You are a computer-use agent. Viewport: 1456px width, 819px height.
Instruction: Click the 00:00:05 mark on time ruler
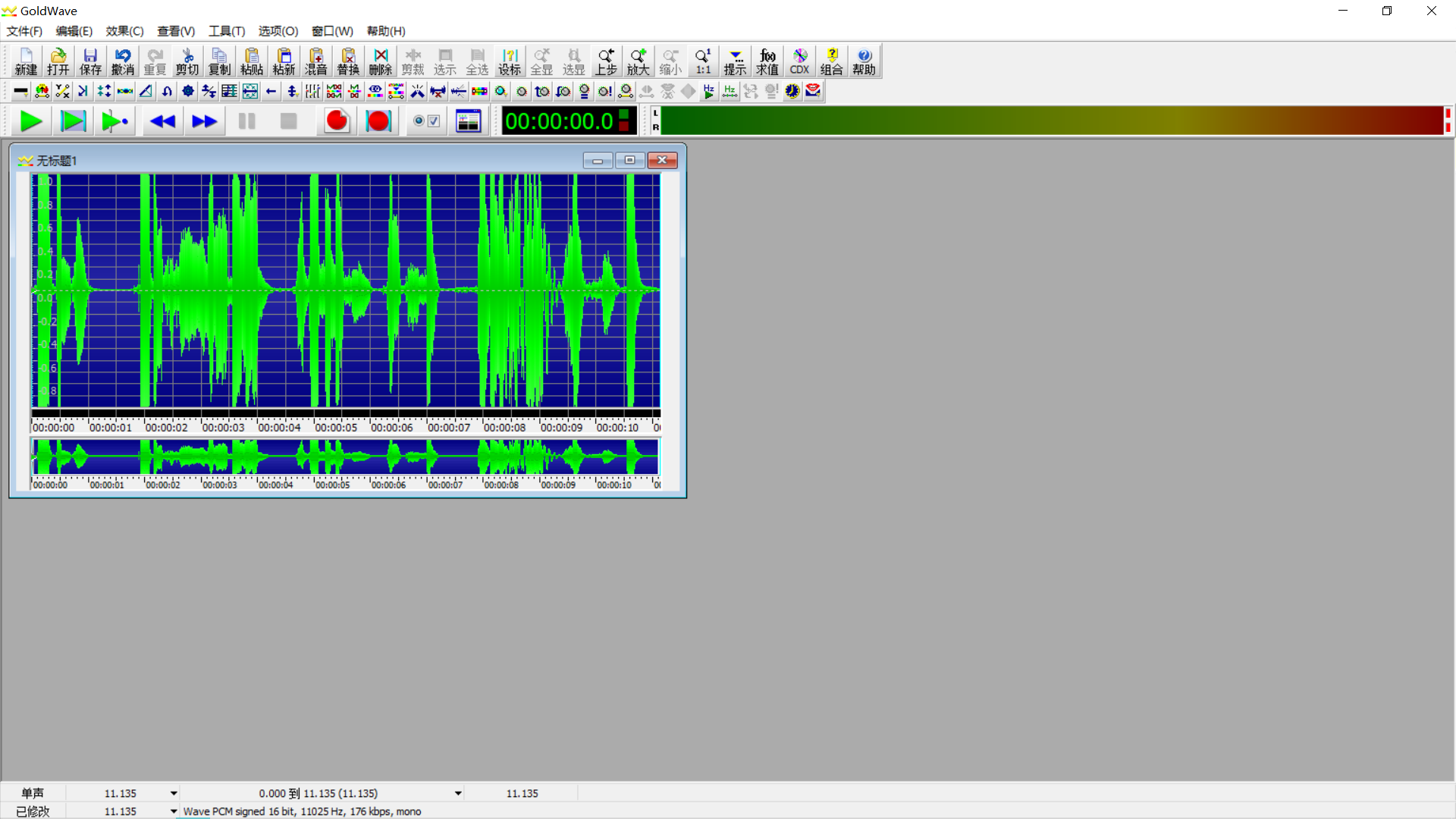335,428
